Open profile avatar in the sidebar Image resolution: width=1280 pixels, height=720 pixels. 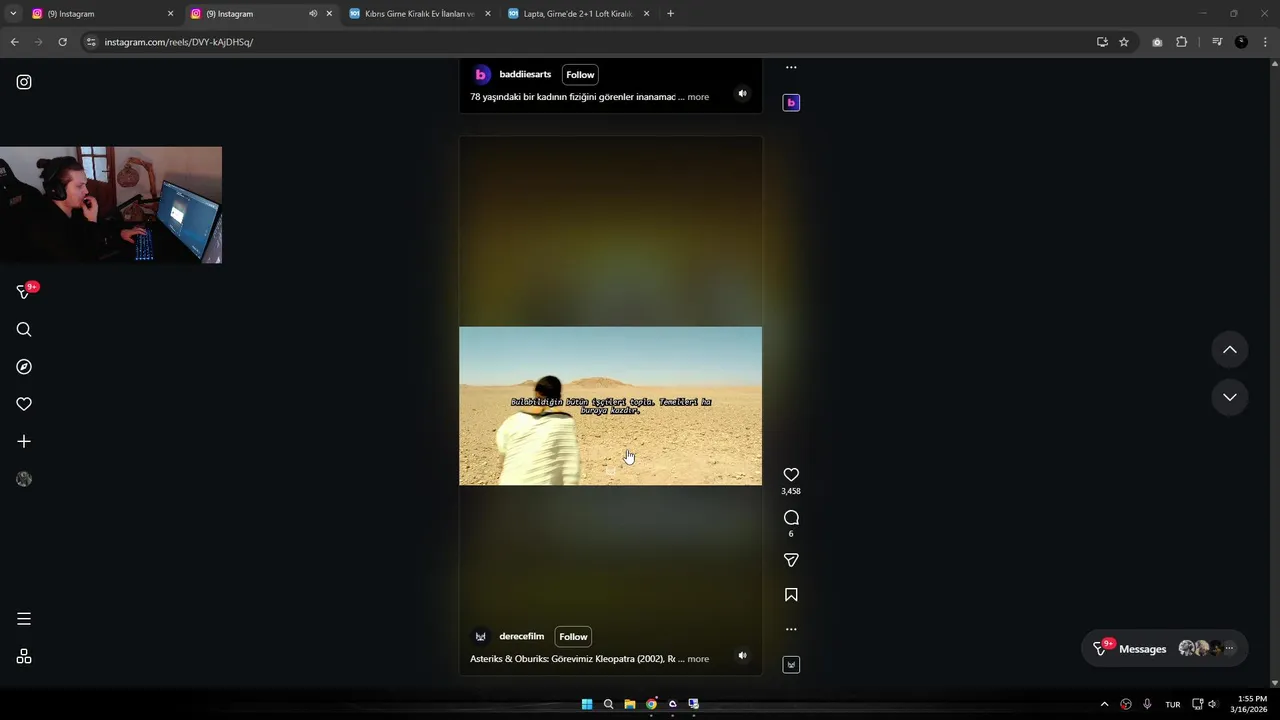coord(24,479)
